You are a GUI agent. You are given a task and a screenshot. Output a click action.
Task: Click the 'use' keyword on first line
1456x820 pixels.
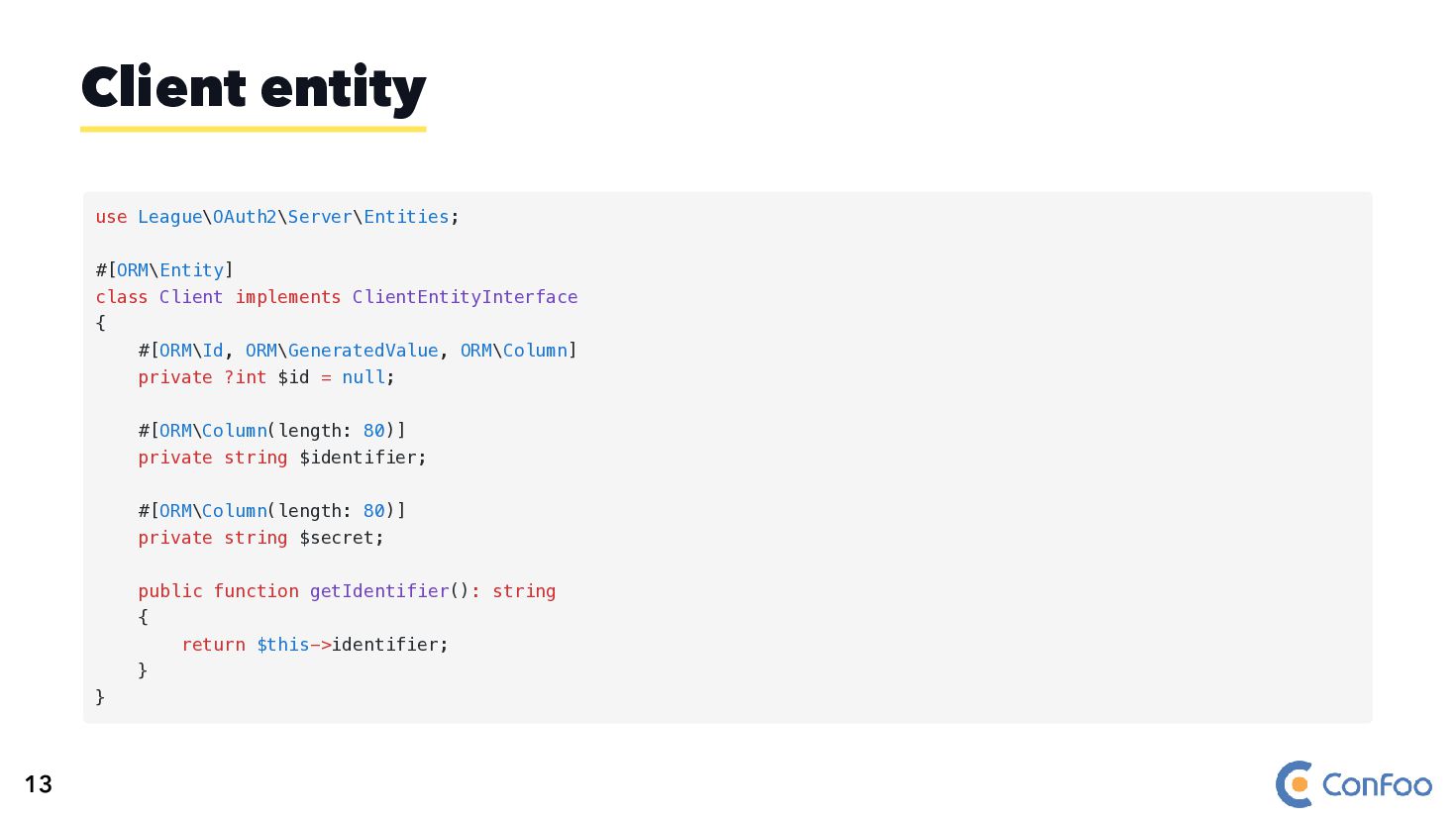point(111,217)
